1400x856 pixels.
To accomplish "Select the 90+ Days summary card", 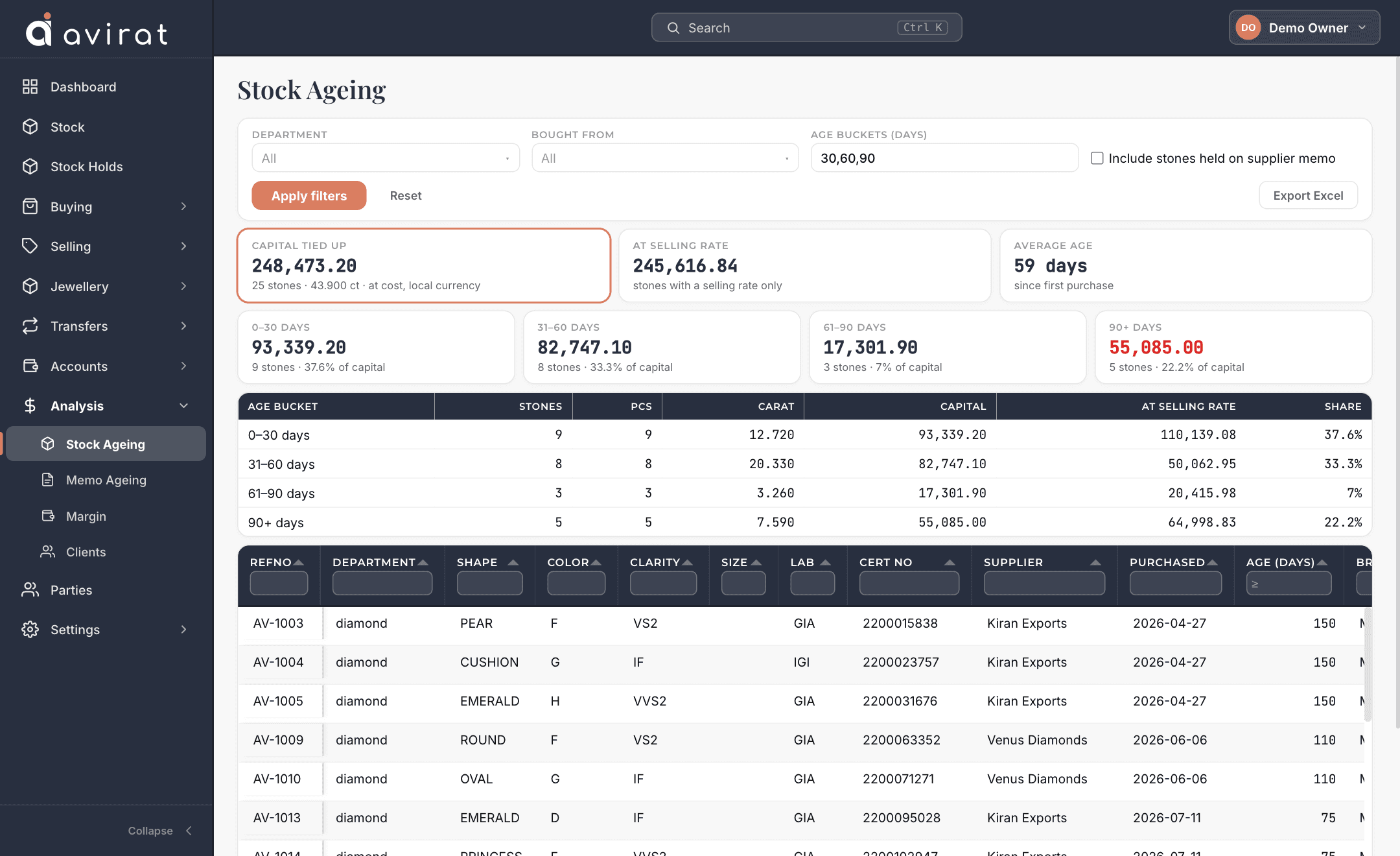I will pos(1233,347).
